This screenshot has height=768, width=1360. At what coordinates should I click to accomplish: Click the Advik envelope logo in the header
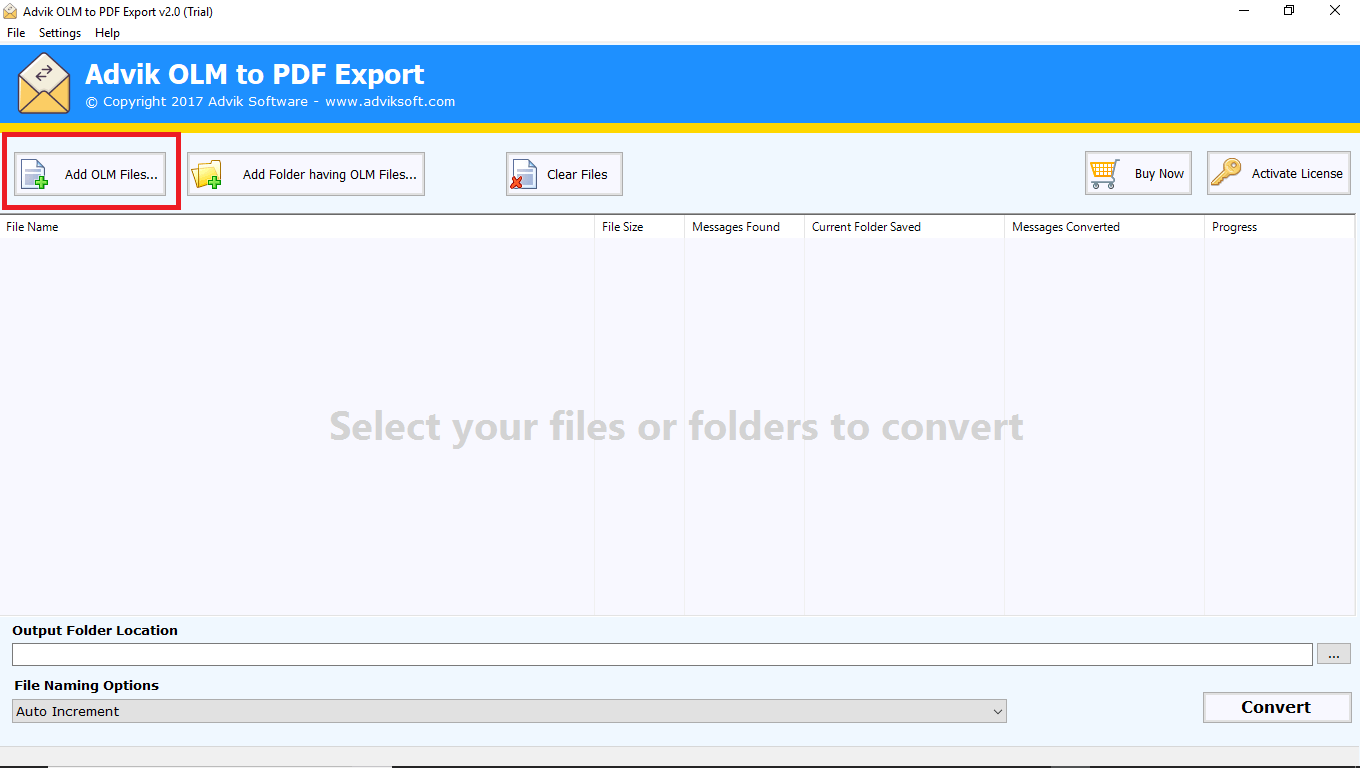coord(44,84)
